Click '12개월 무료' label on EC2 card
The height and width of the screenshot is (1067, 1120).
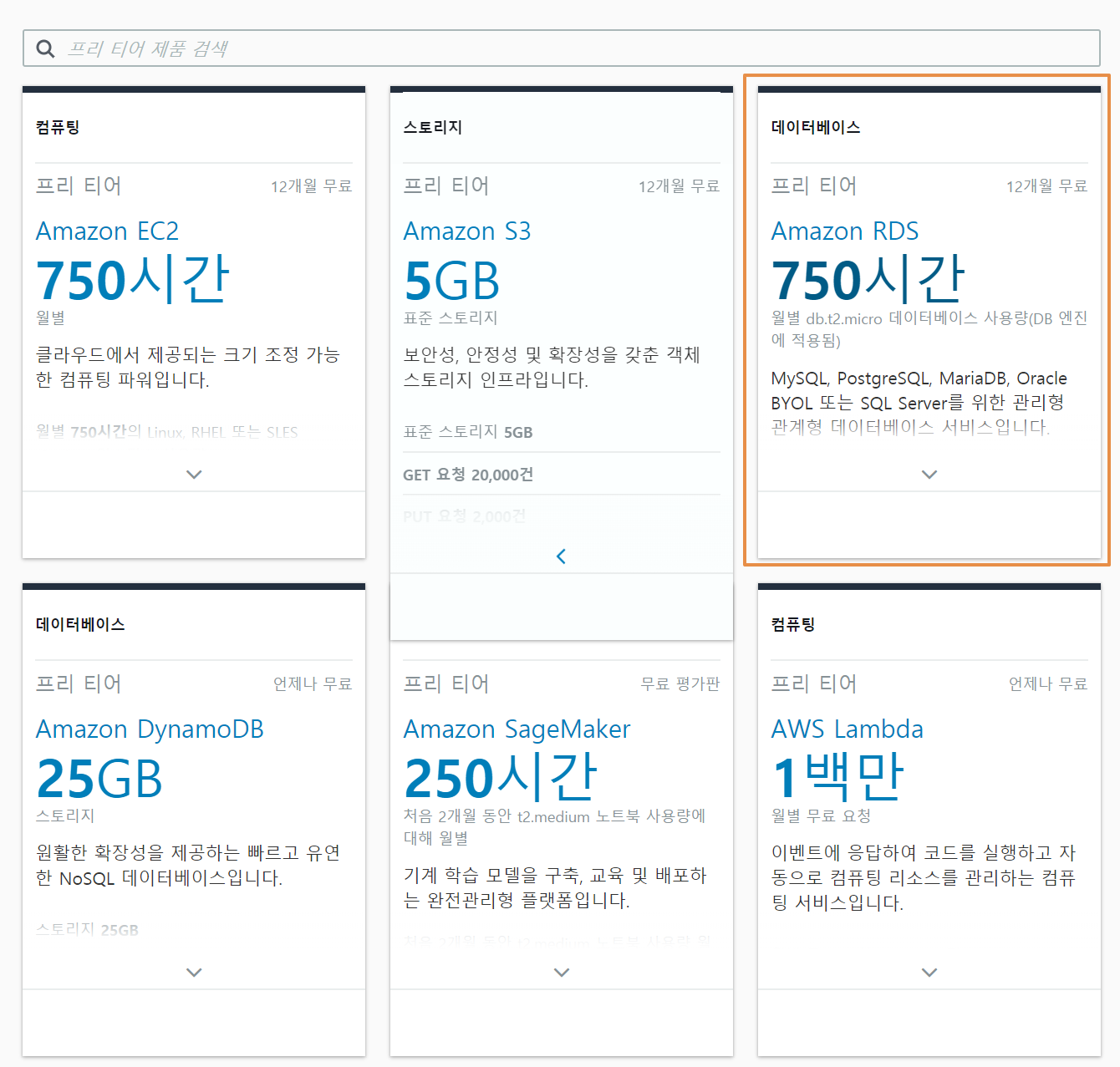click(312, 186)
